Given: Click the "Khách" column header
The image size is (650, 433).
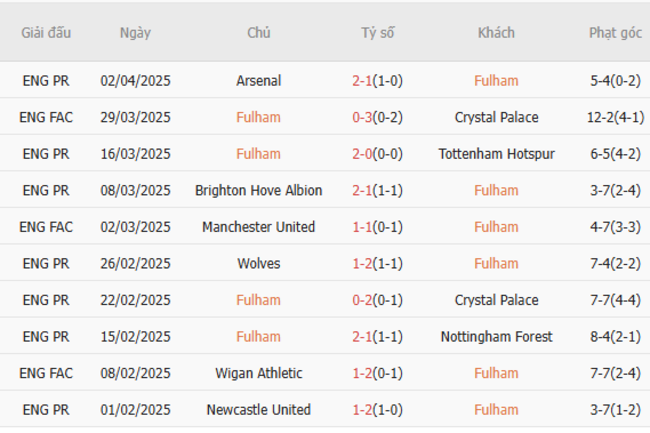Looking at the screenshot, I should tap(496, 32).
